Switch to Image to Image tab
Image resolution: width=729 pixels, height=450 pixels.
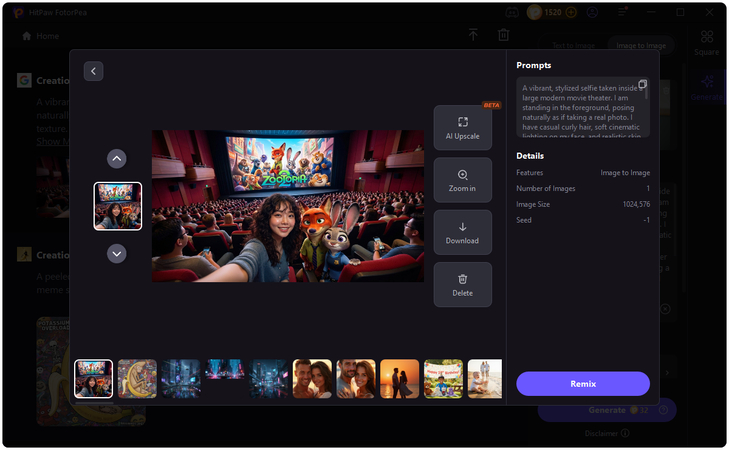(640, 46)
